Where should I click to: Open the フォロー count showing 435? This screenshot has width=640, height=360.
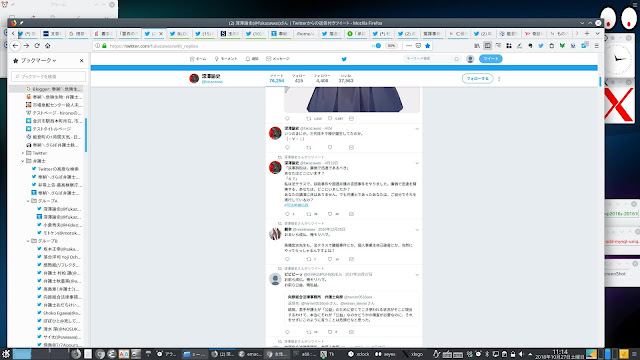pos(299,78)
